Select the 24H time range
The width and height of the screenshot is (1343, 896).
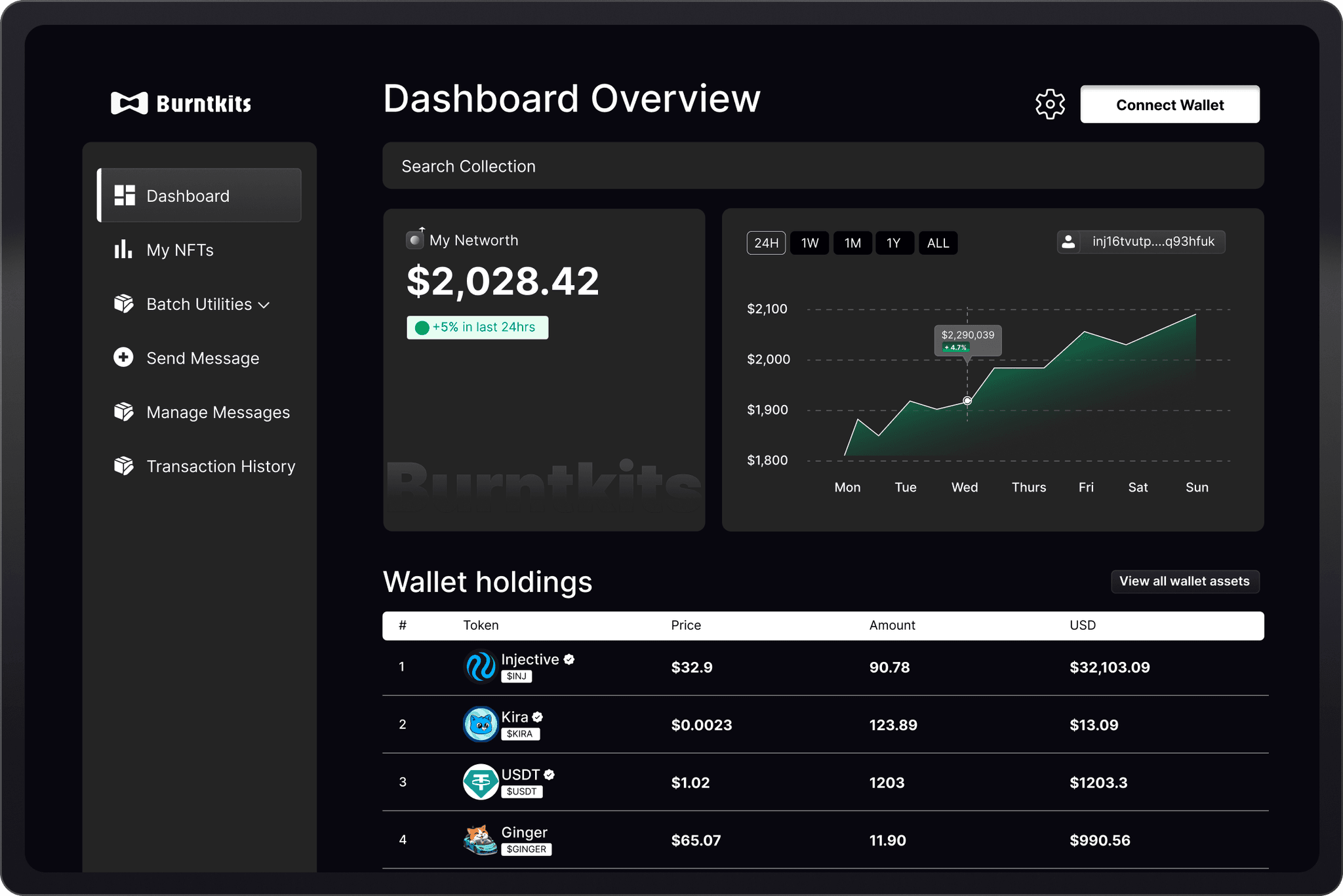pyautogui.click(x=766, y=243)
